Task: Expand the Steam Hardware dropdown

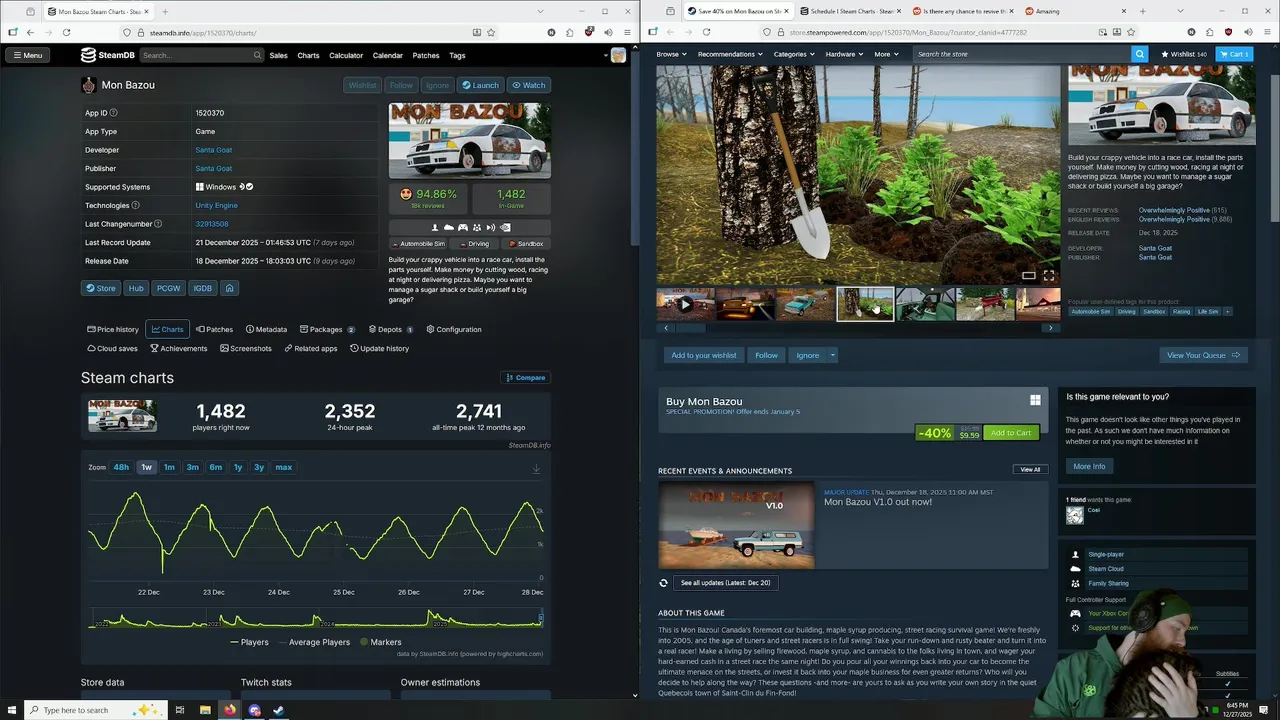Action: pyautogui.click(x=844, y=54)
